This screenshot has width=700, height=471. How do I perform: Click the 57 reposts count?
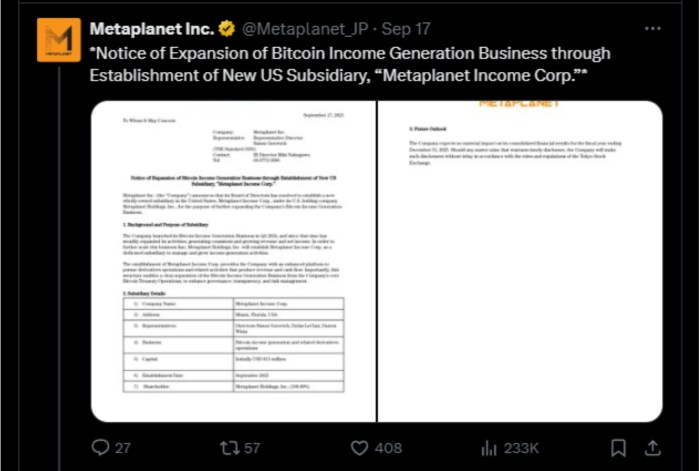click(252, 448)
